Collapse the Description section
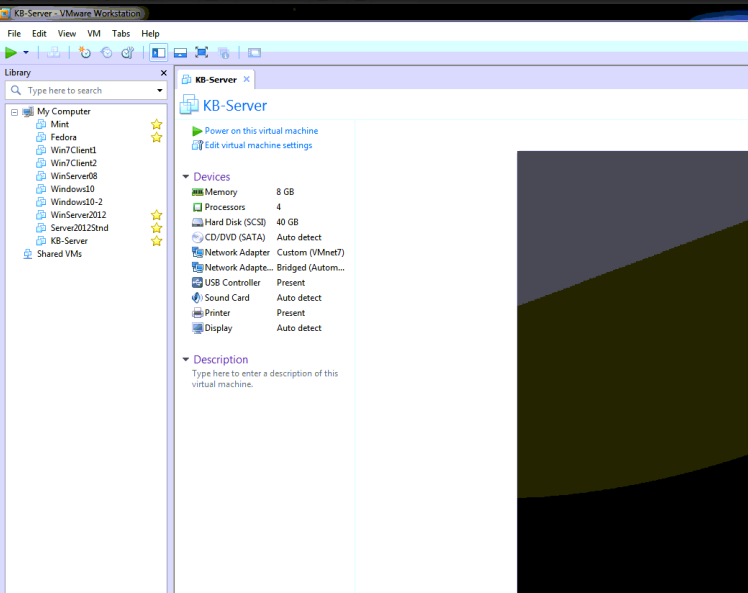The image size is (748, 593). click(x=186, y=359)
